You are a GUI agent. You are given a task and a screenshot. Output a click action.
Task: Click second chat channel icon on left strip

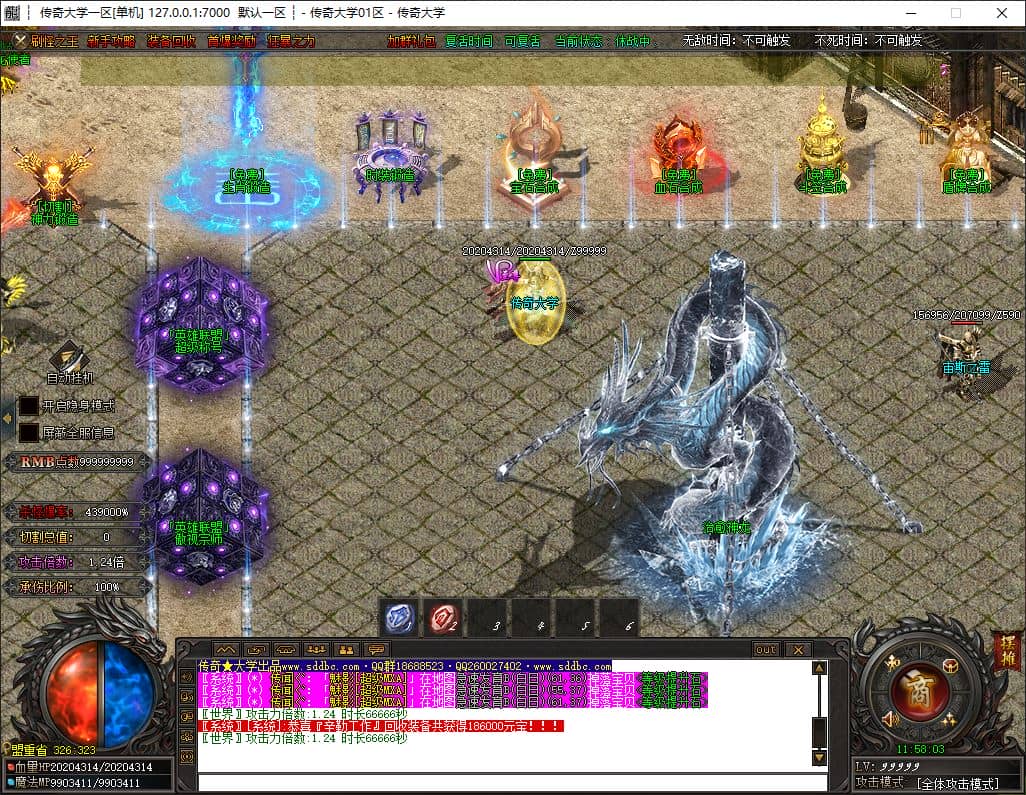click(187, 698)
